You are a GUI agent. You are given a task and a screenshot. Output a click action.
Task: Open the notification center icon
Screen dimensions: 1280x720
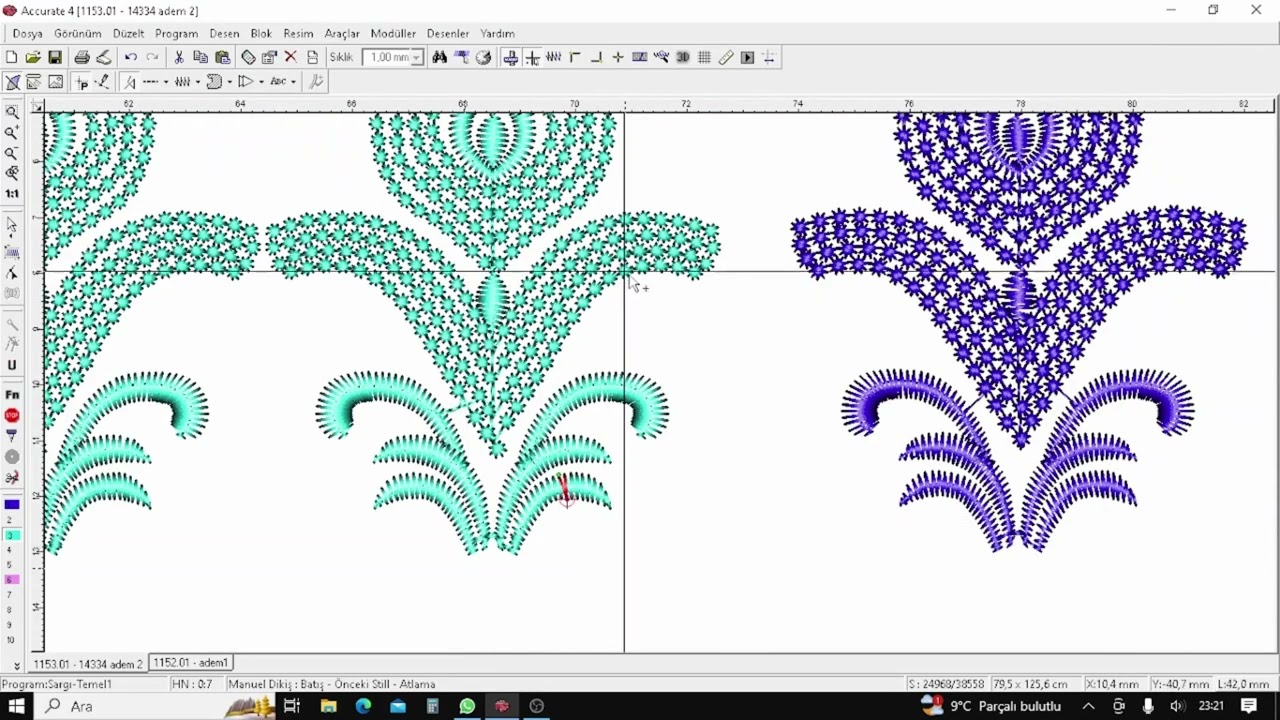(x=1249, y=706)
